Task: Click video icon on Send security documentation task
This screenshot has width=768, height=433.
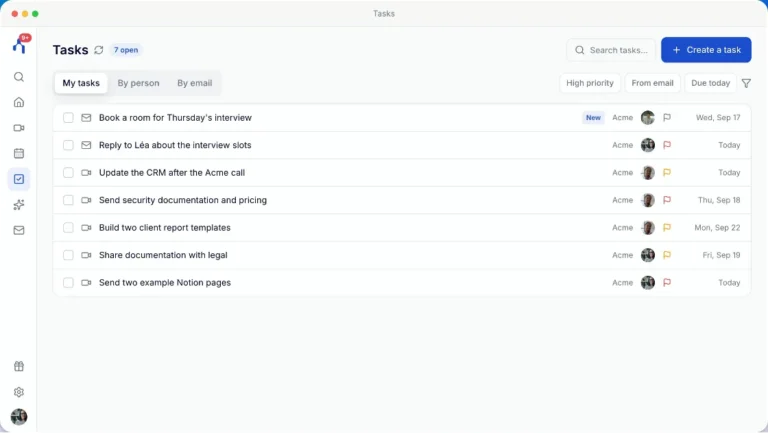Action: [86, 200]
